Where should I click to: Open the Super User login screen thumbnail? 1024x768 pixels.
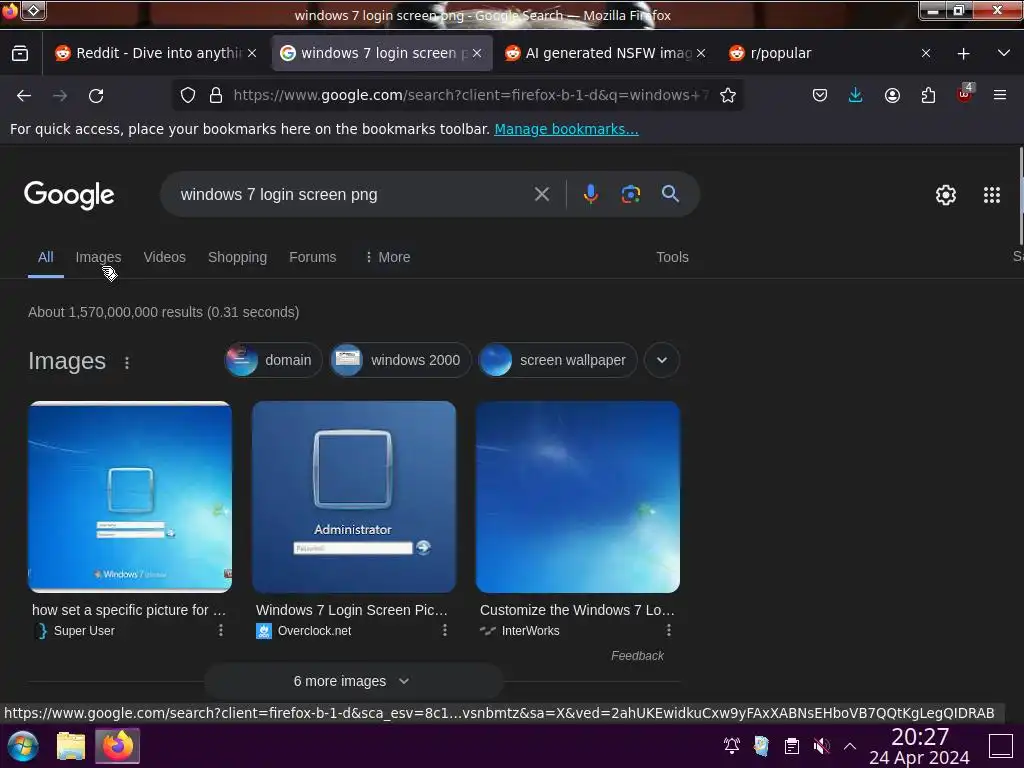(130, 497)
